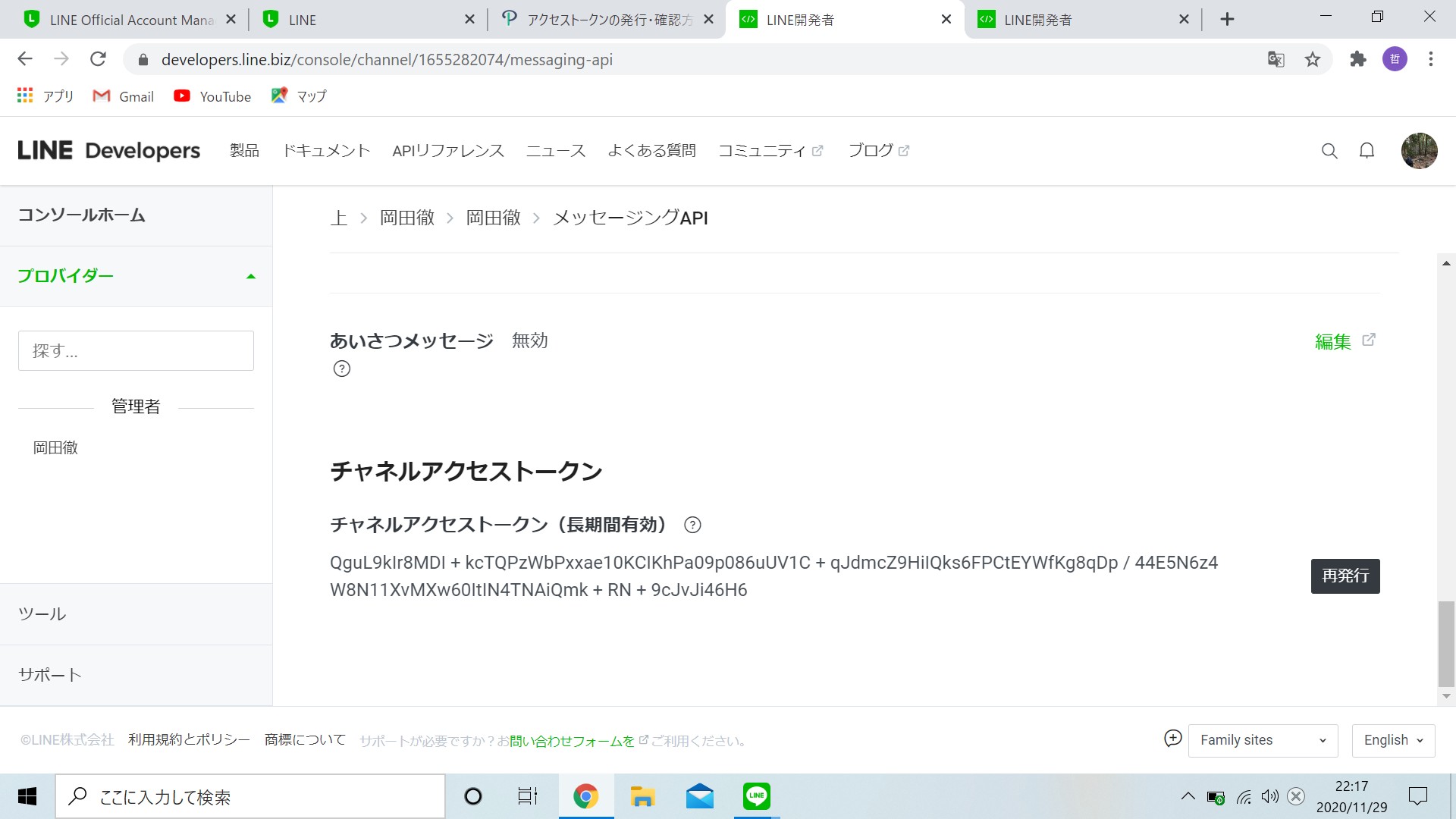Open YouTube bookmark

(x=212, y=96)
